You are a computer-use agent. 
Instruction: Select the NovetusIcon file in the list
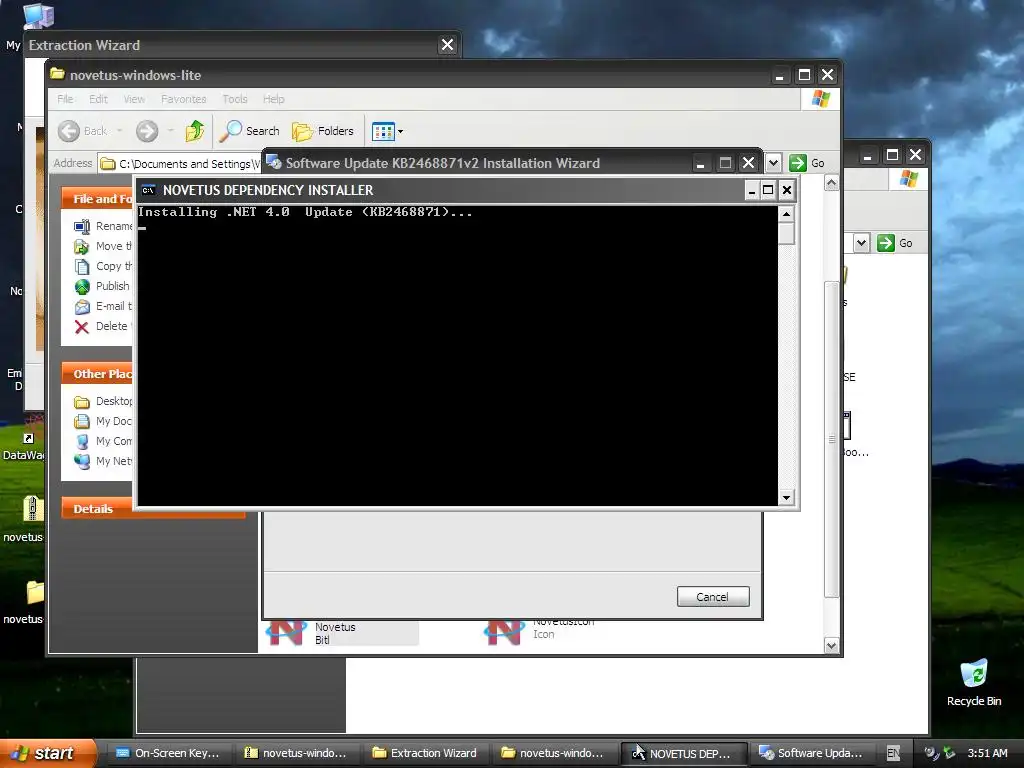(x=503, y=632)
